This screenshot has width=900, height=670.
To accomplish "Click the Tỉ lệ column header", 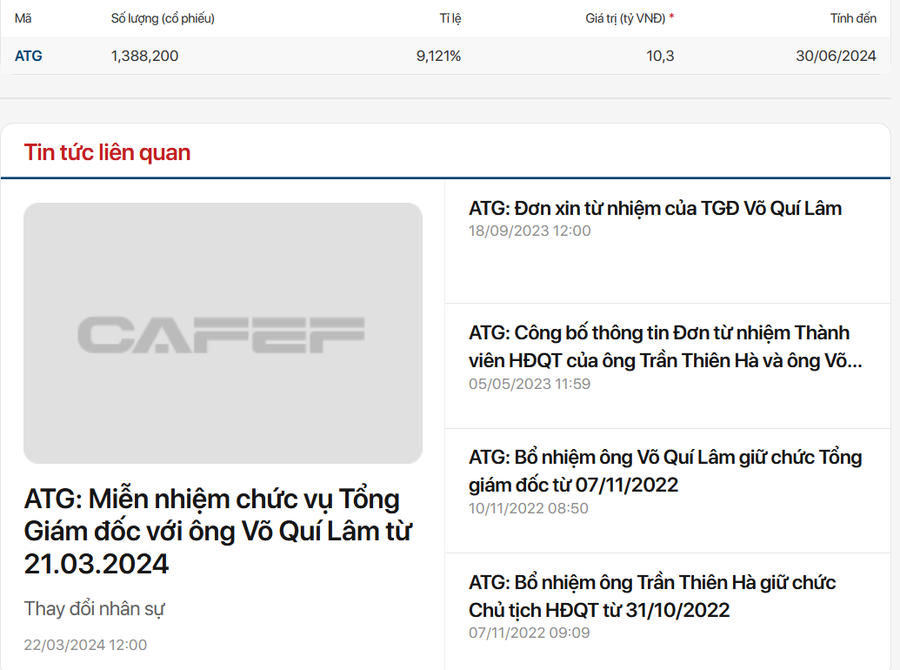I will pyautogui.click(x=451, y=18).
